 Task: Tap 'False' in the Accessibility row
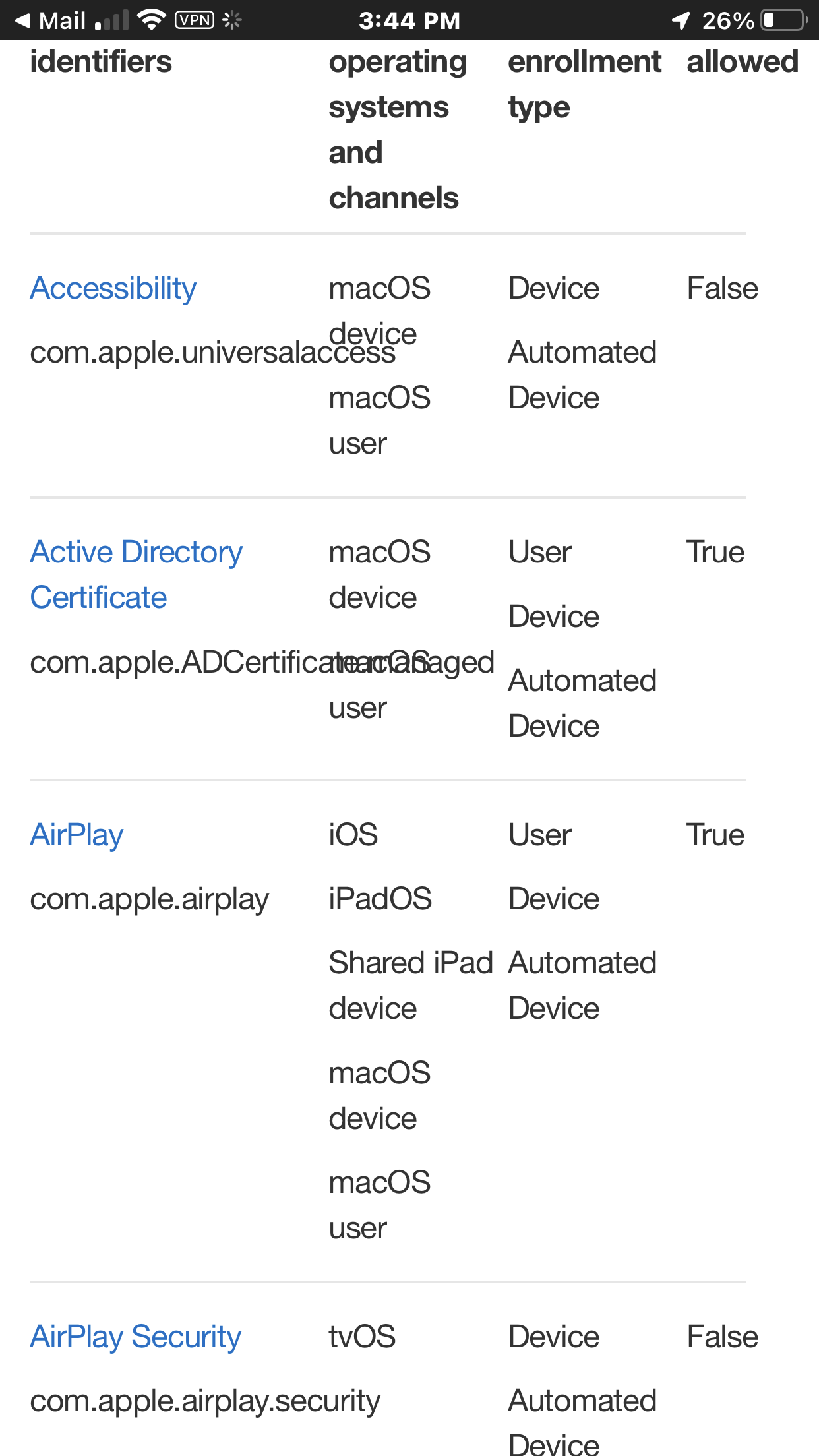(723, 289)
